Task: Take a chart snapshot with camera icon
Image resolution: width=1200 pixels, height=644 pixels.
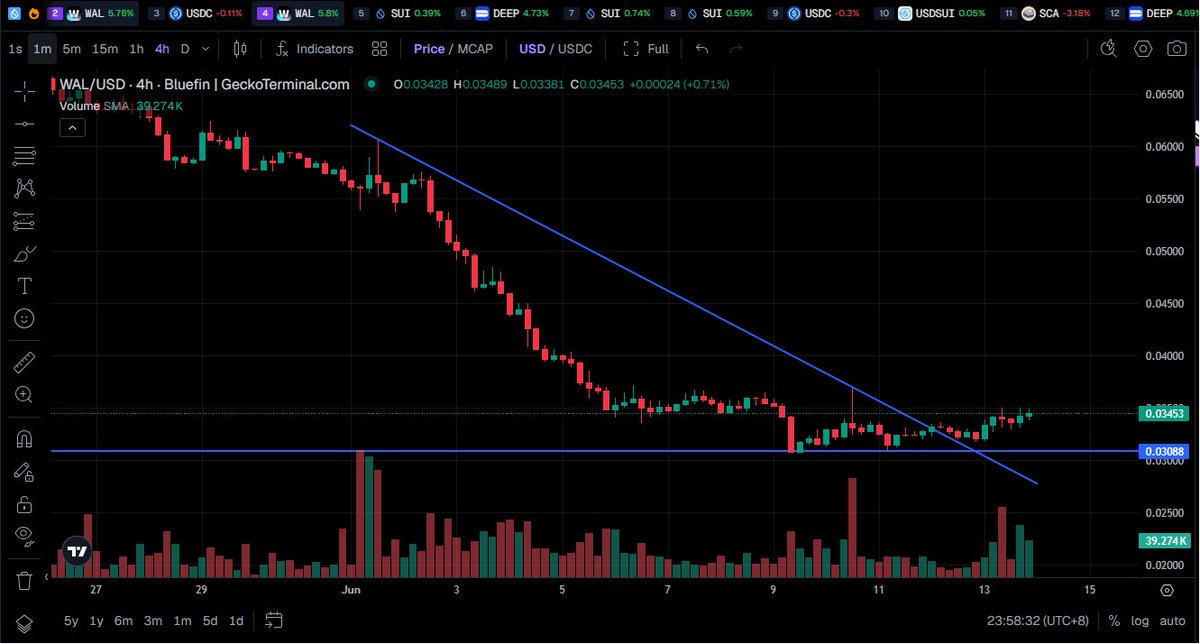Action: (x=1178, y=48)
